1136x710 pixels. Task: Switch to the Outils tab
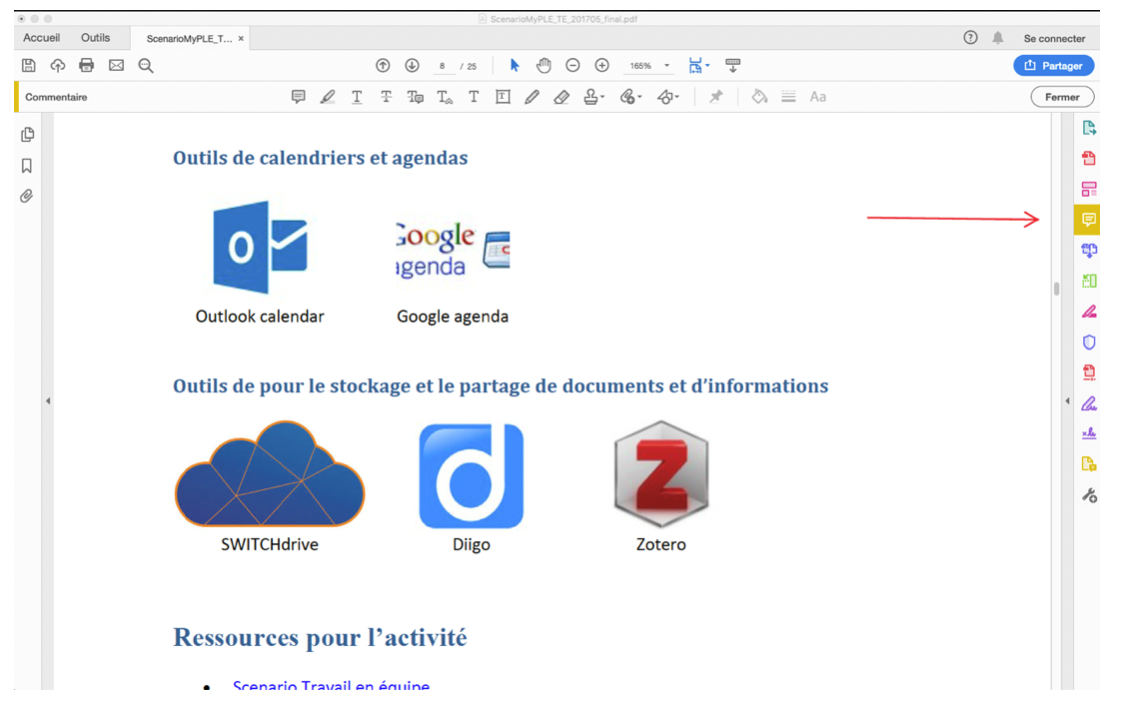96,38
